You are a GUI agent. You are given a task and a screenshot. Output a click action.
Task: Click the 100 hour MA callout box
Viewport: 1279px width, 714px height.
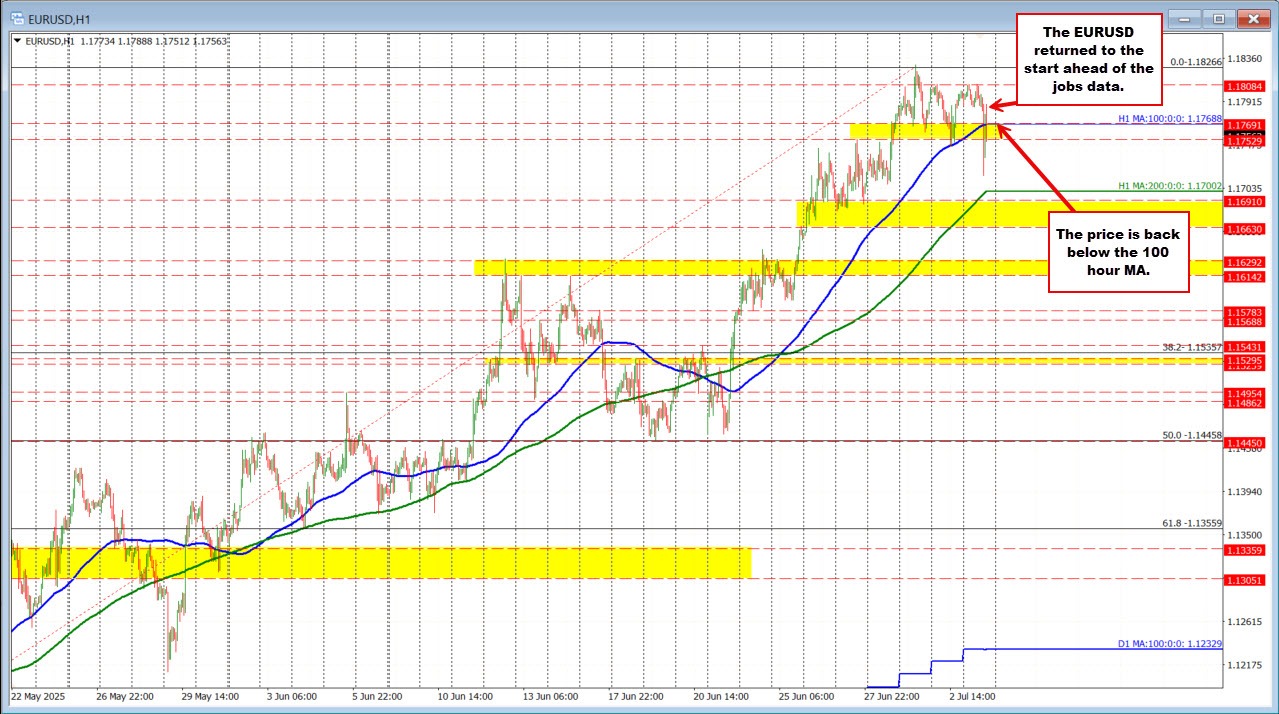pyautogui.click(x=1116, y=253)
